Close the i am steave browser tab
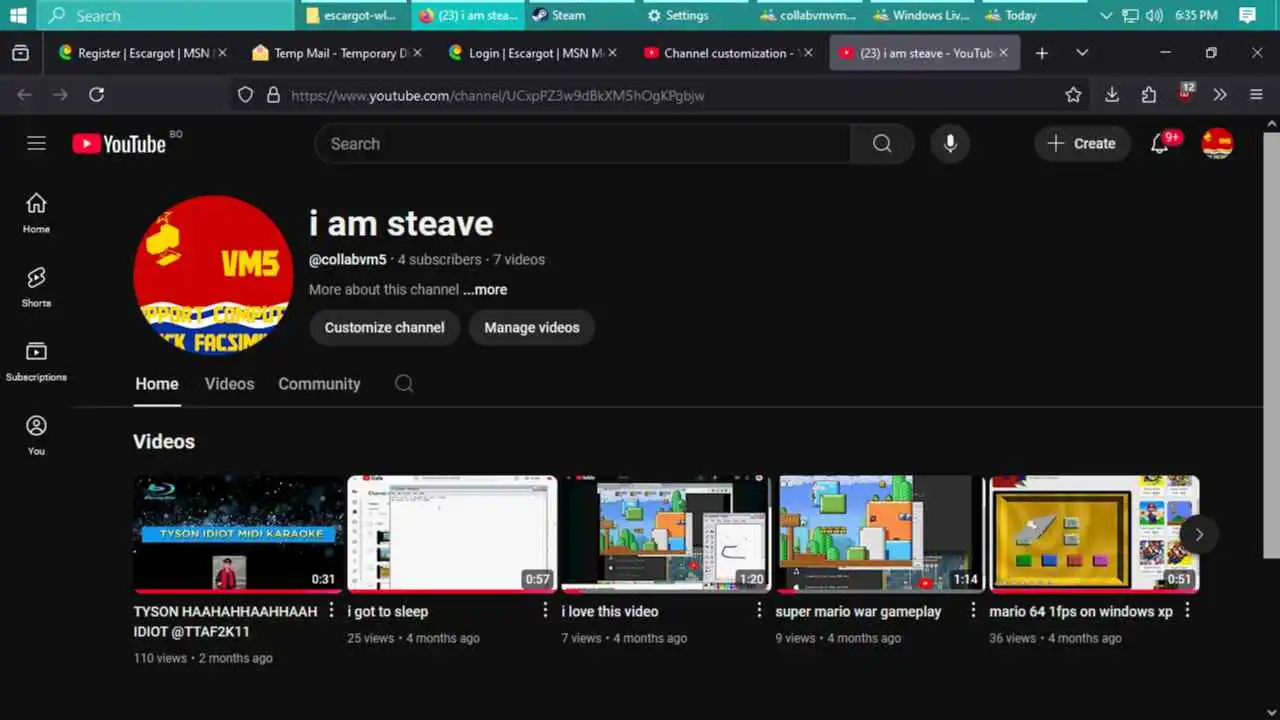The height and width of the screenshot is (720, 1280). (1003, 53)
